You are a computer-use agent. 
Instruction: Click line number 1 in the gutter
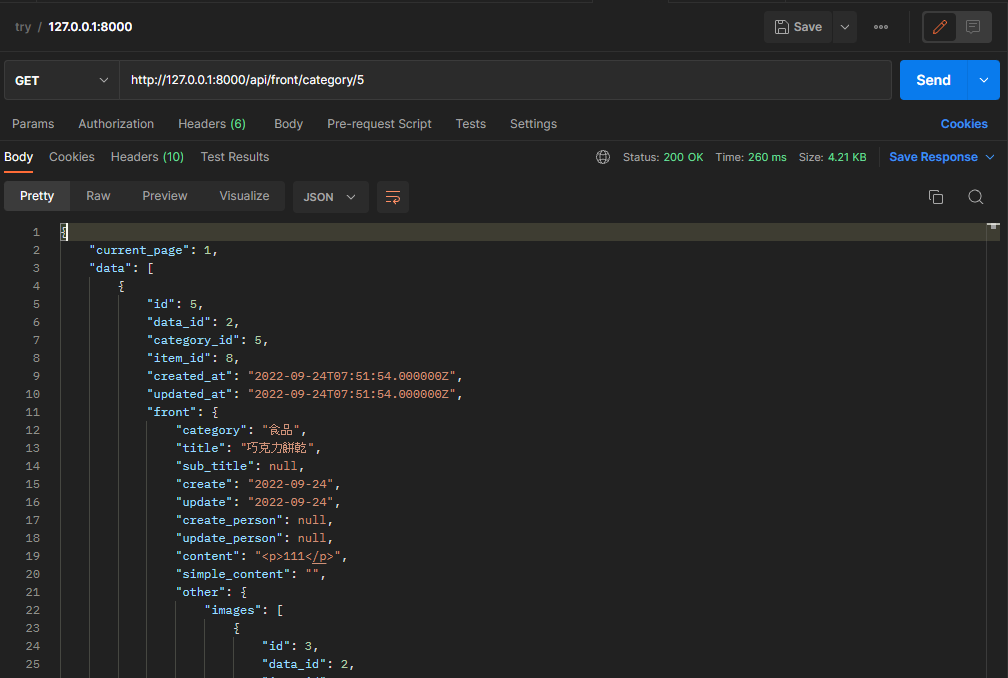36,232
